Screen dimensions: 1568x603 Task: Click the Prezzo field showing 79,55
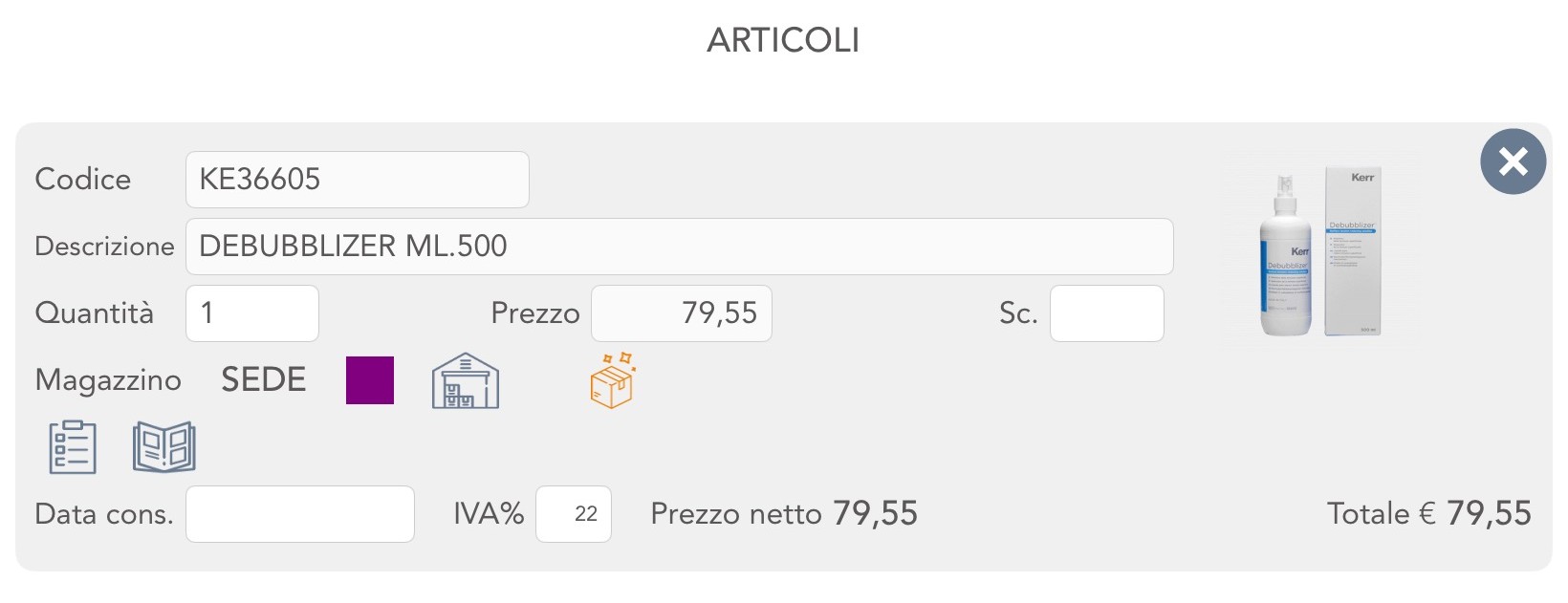pyautogui.click(x=681, y=313)
